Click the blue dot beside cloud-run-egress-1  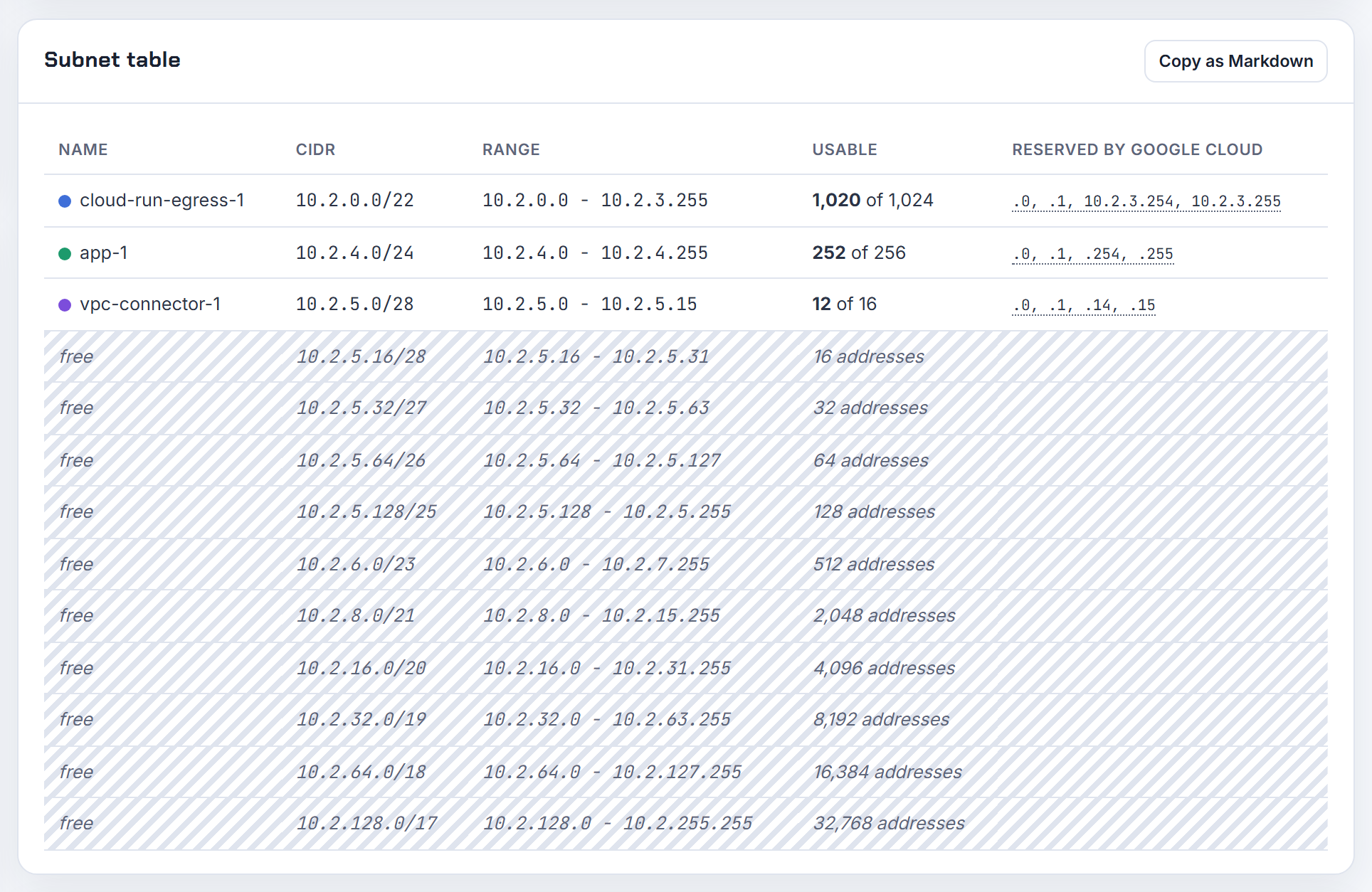(65, 201)
